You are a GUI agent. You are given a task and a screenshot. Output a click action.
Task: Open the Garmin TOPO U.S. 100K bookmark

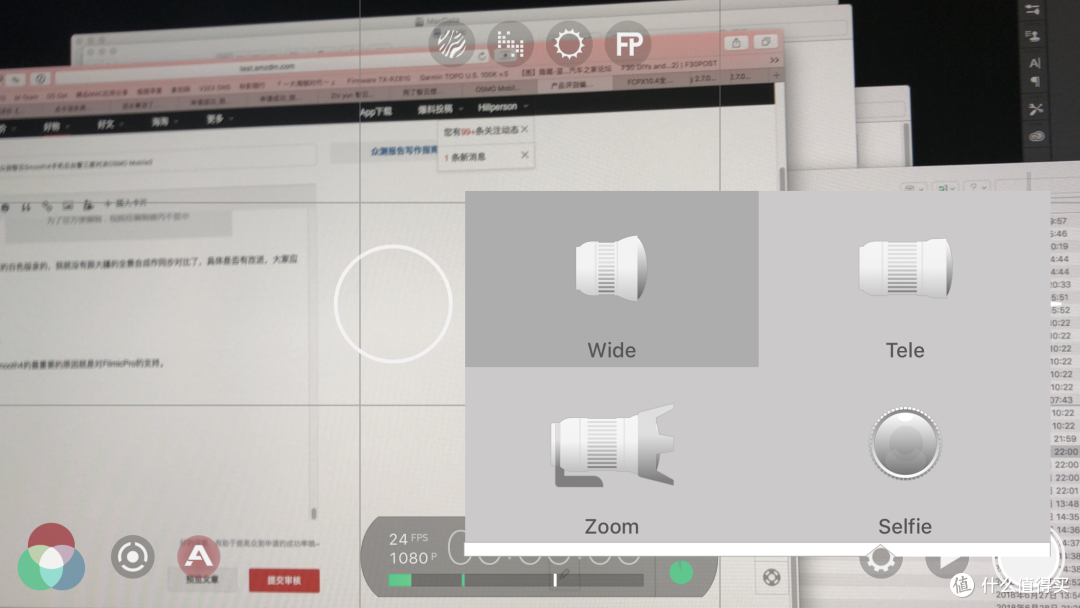click(464, 76)
